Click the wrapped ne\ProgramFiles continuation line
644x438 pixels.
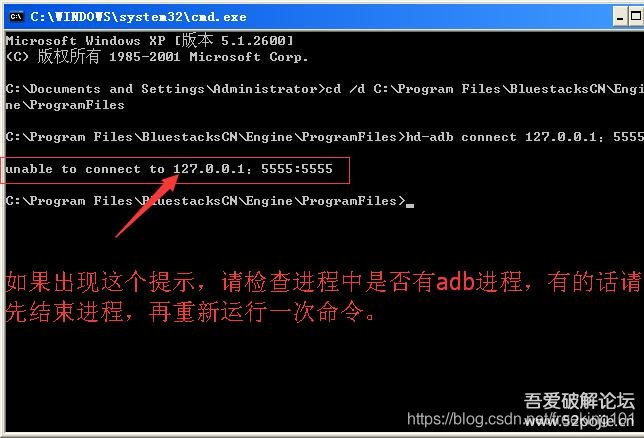(x=65, y=105)
